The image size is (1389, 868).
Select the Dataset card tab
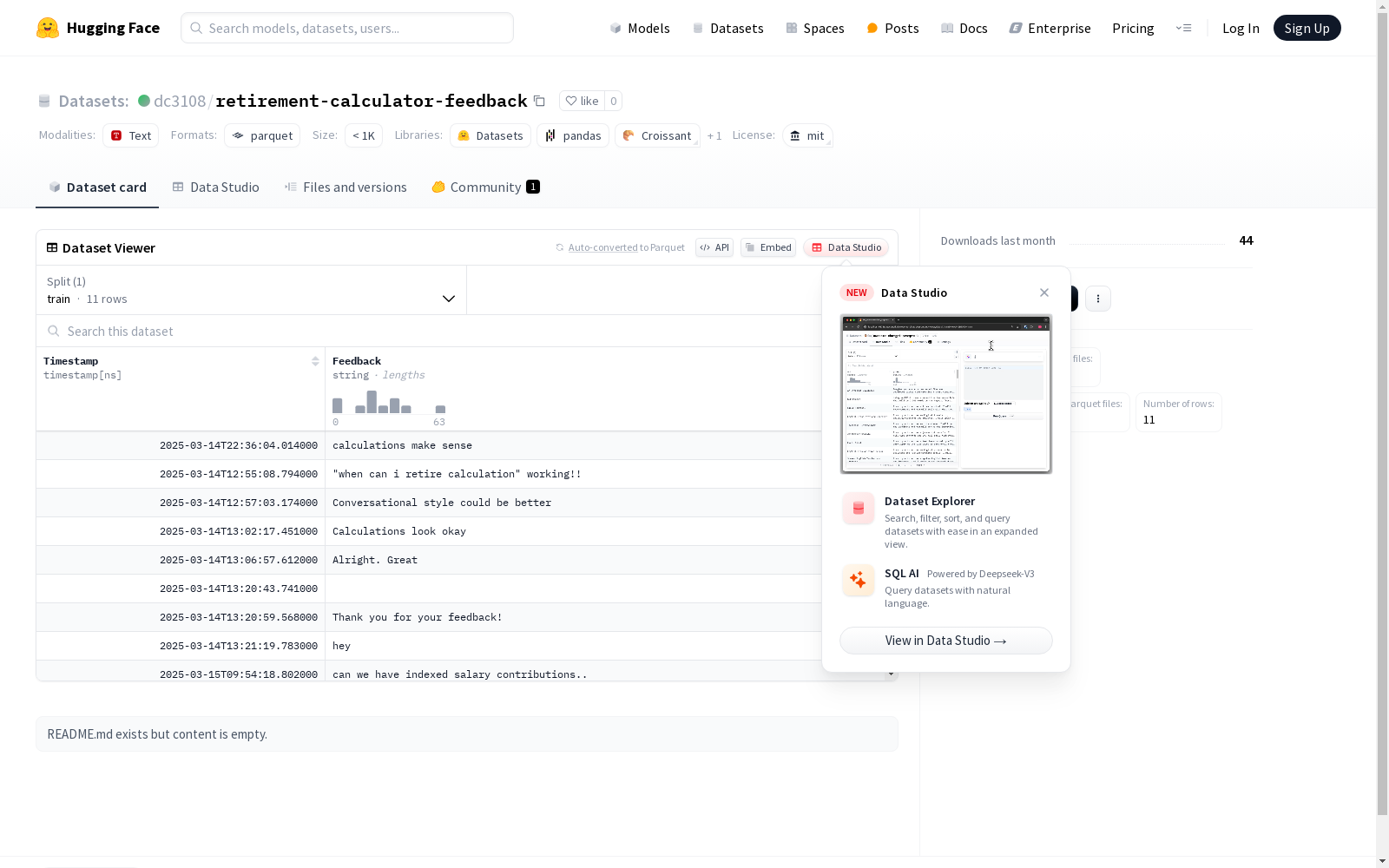pyautogui.click(x=97, y=187)
